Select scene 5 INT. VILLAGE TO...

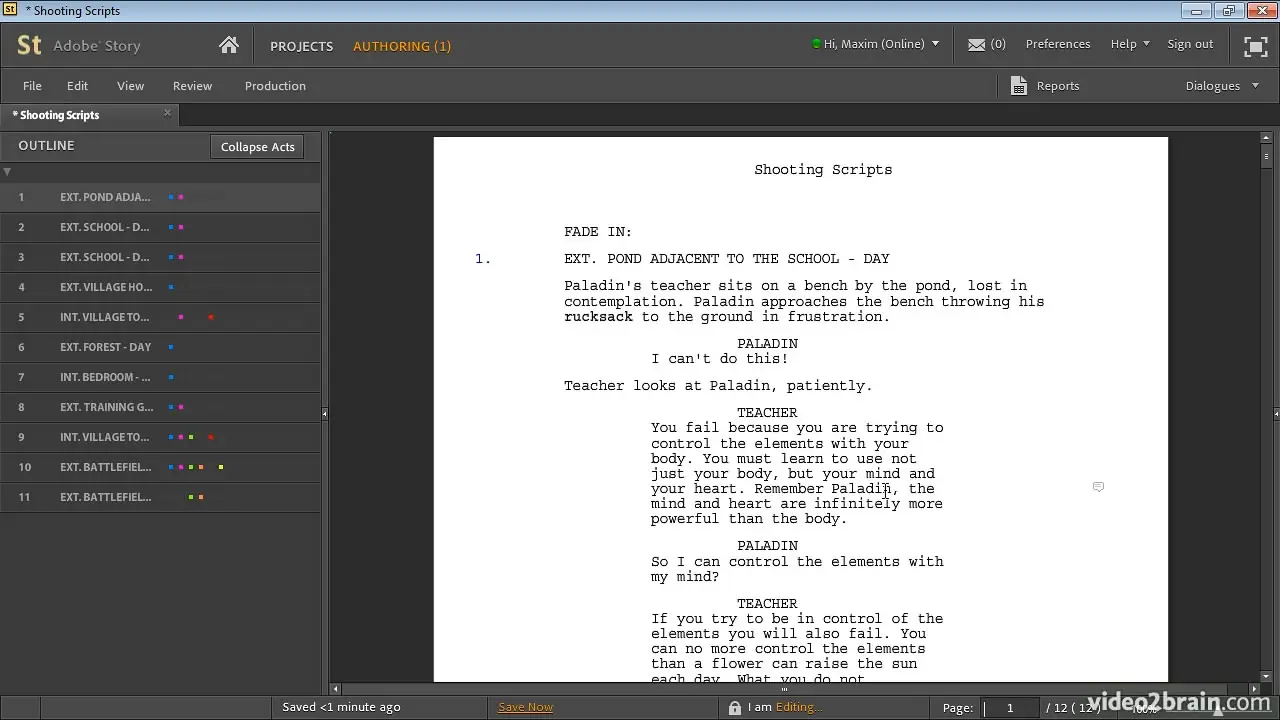[x=160, y=317]
